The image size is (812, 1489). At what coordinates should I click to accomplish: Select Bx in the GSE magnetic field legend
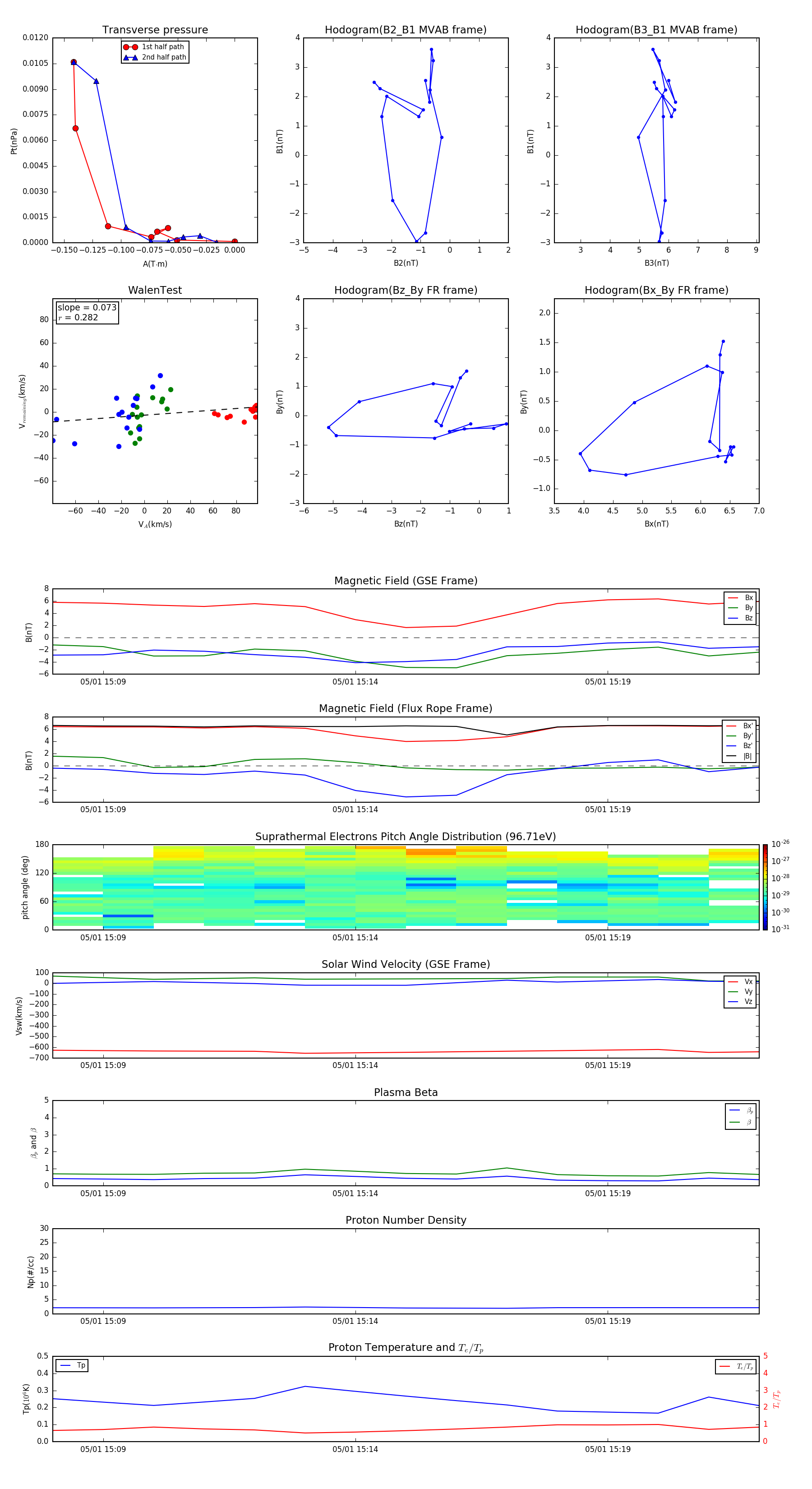740,598
